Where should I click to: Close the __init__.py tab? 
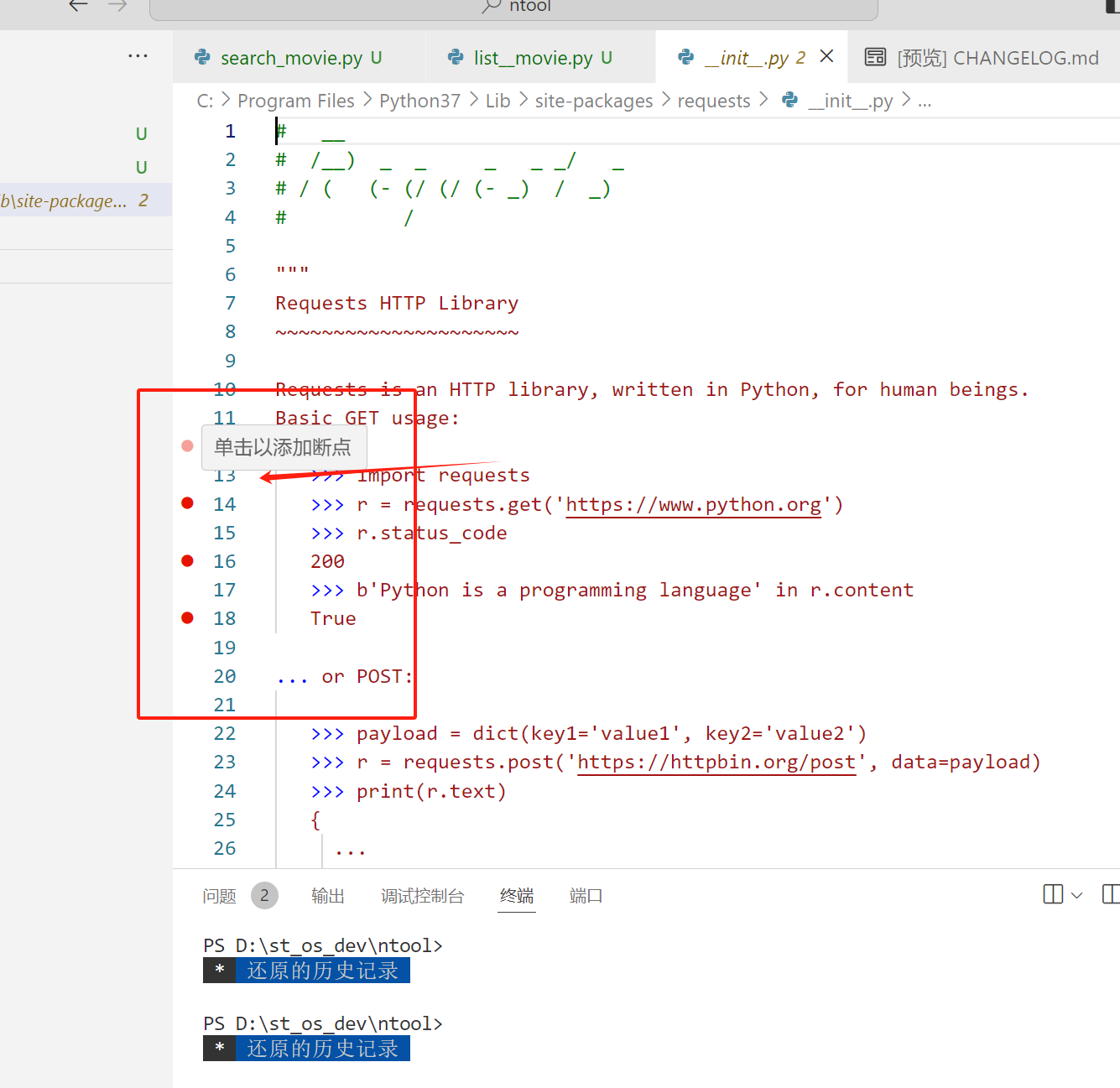[826, 56]
